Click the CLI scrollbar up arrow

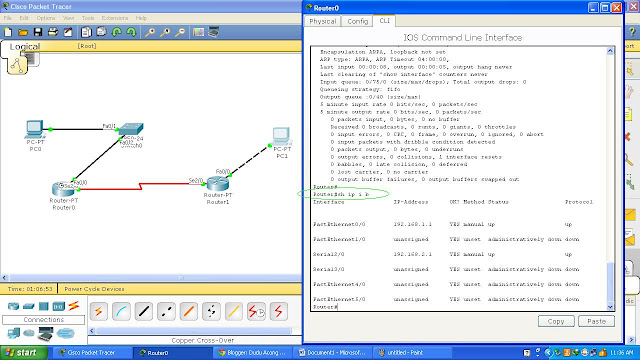point(610,51)
